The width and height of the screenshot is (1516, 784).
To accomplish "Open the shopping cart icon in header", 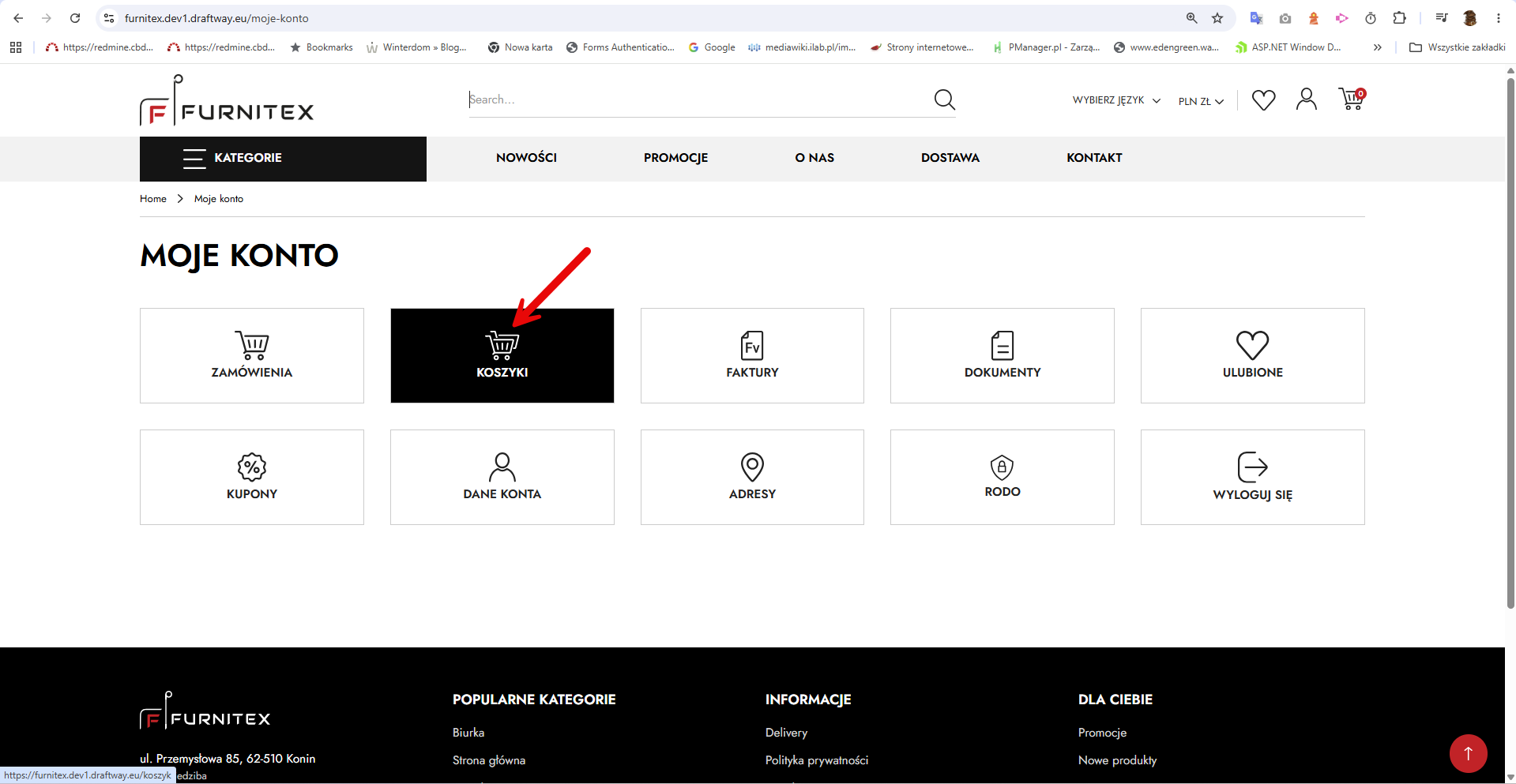I will (1352, 99).
